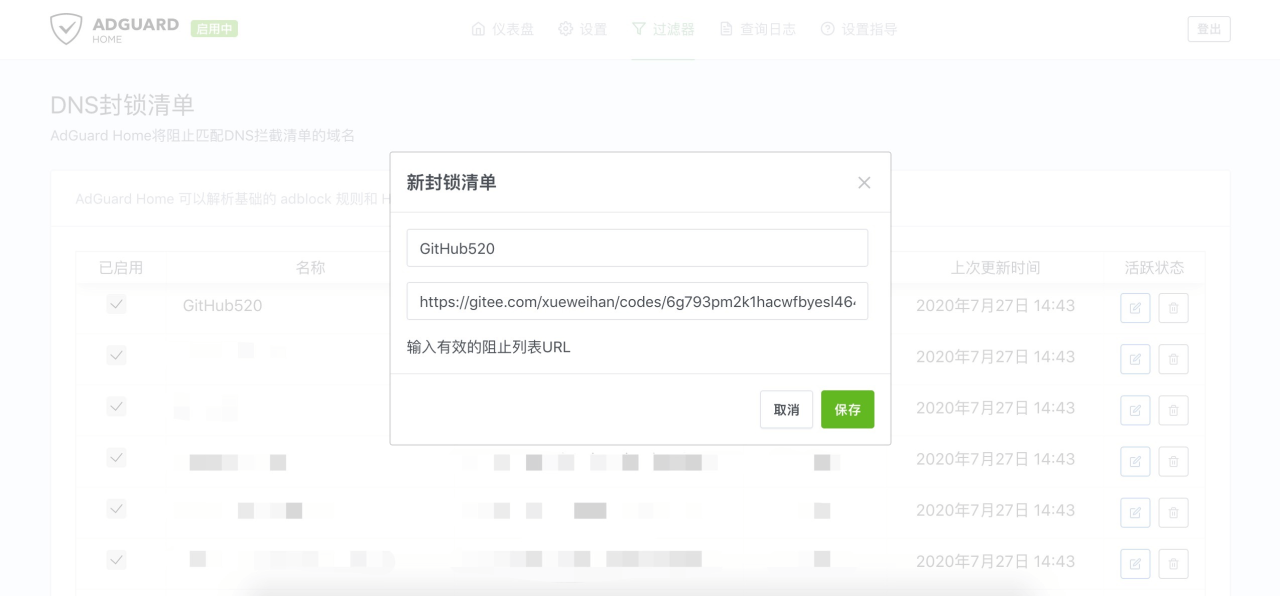Open the 设置指导 setup guide

tap(859, 29)
